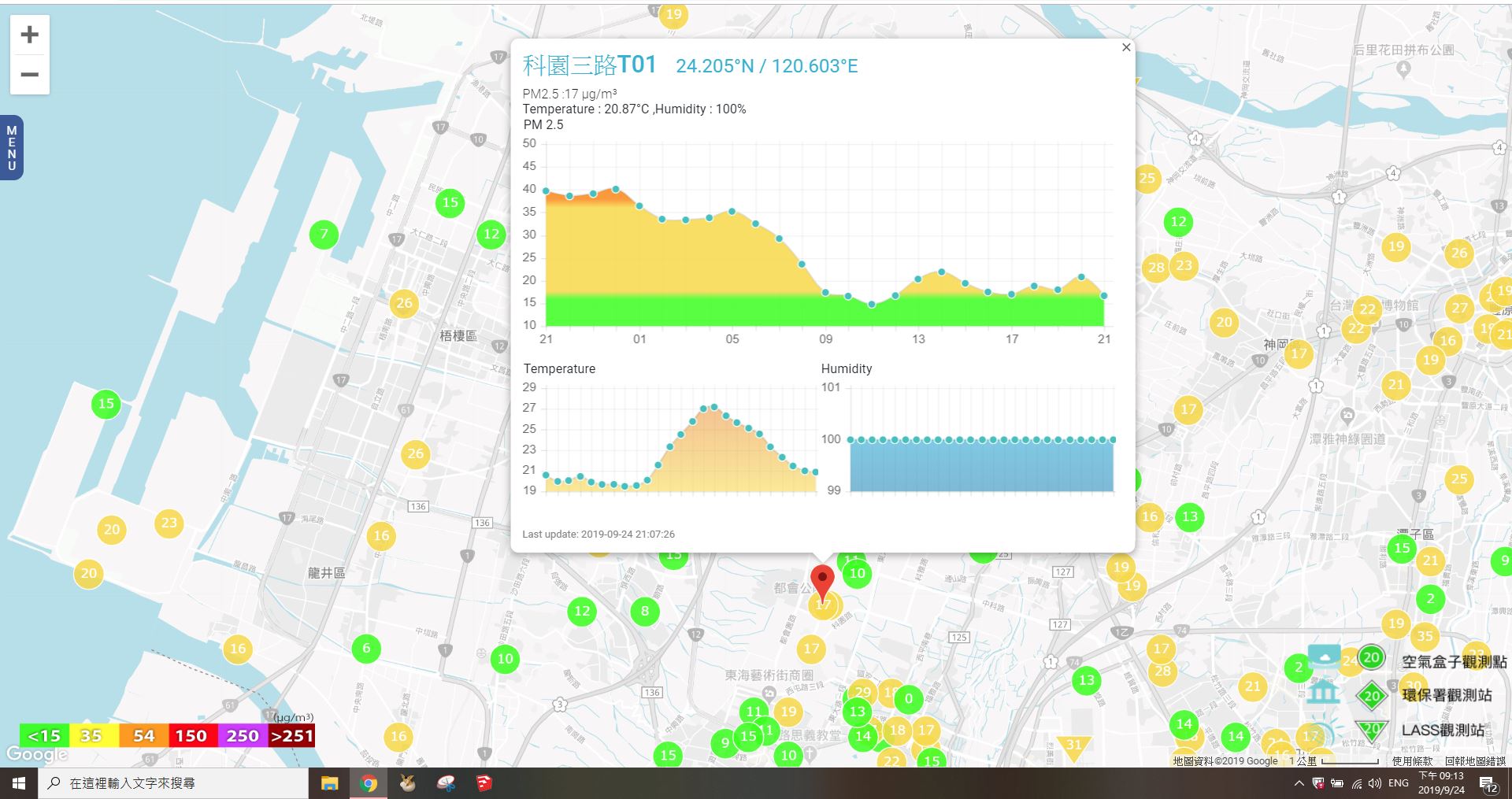Click the 空氣盒子觀測點 legend label
The height and width of the screenshot is (799, 1512).
1454,661
